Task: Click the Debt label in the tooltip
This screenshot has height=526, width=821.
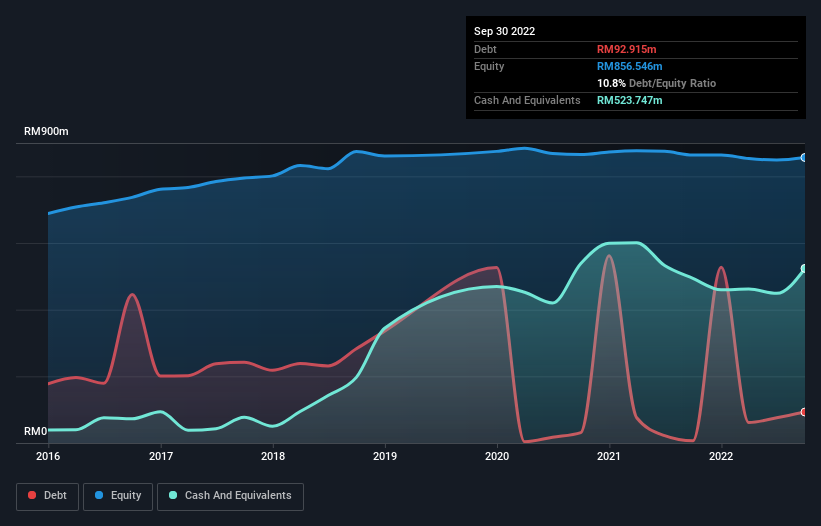Action: click(x=485, y=49)
